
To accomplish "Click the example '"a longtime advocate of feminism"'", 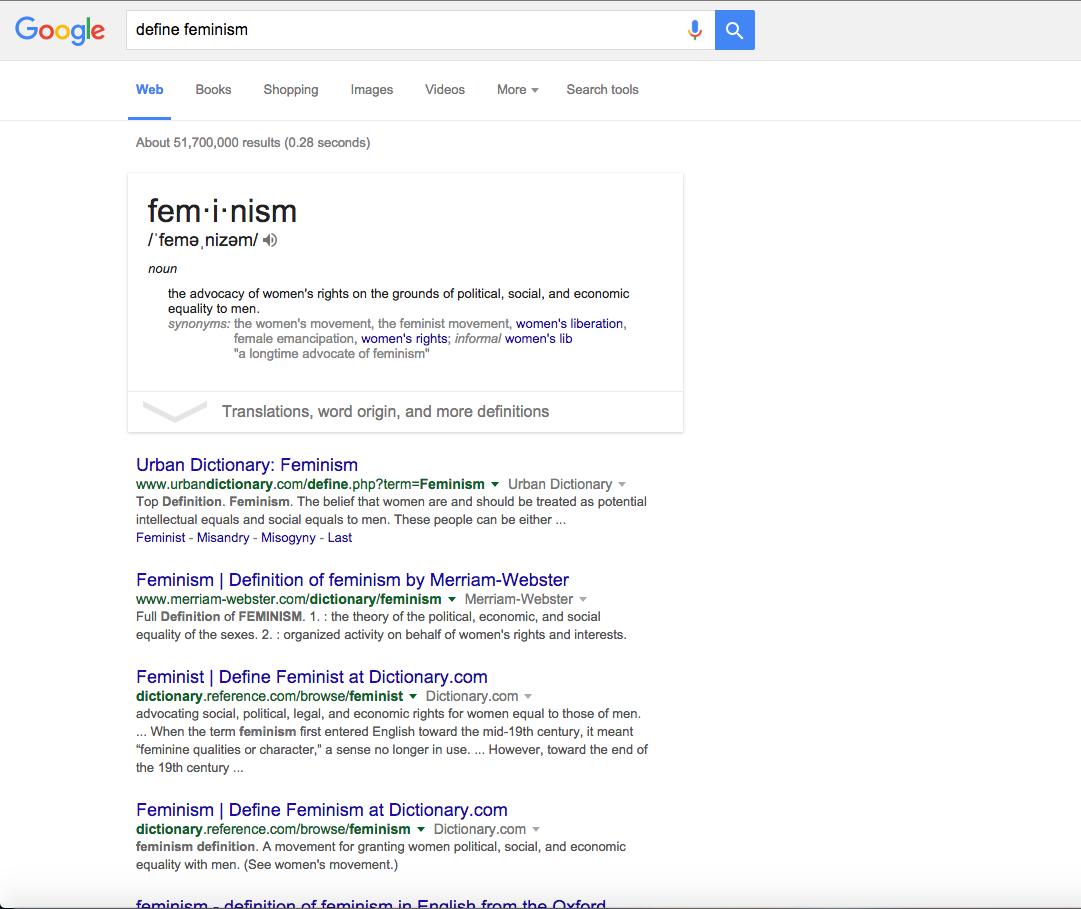I will click(x=332, y=354).
